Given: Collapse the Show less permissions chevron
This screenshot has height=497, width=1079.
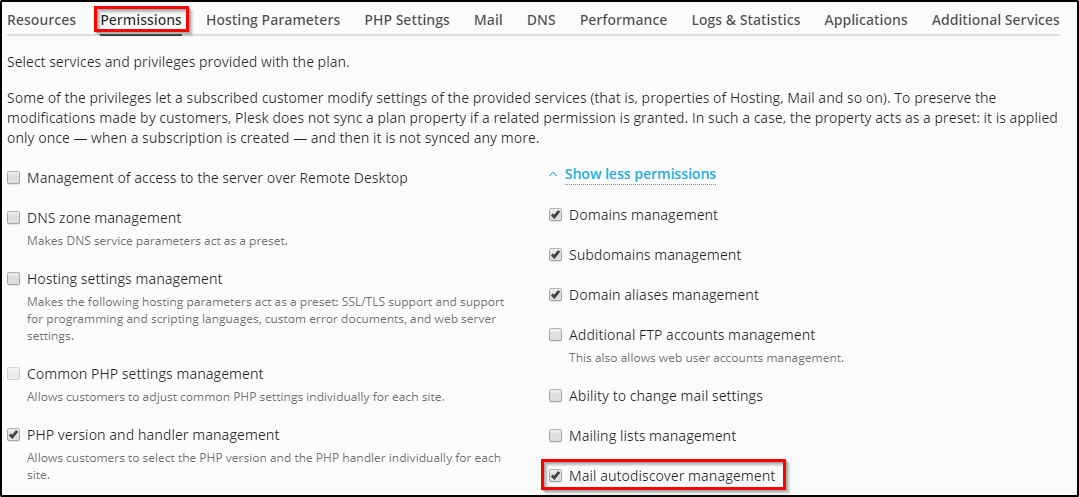Looking at the screenshot, I should [x=553, y=174].
